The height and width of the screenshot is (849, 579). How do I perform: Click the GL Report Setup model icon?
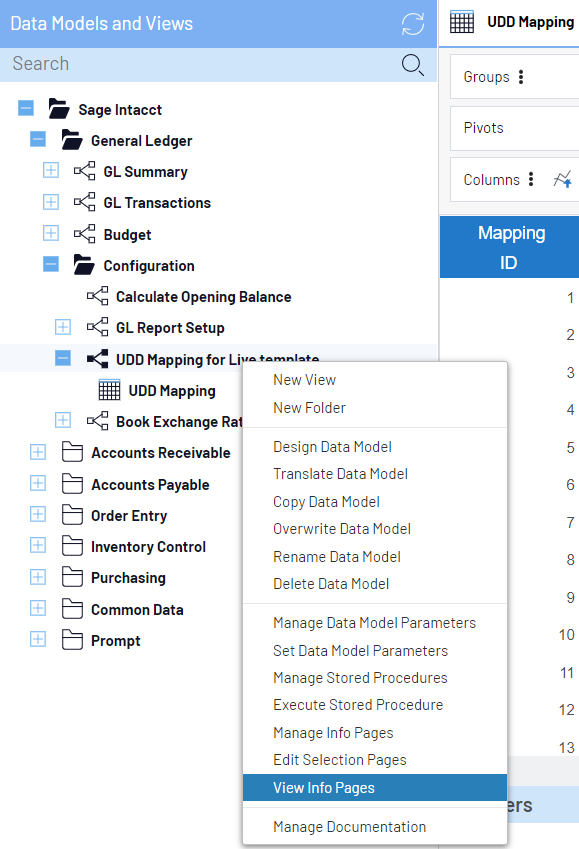pyautogui.click(x=97, y=327)
